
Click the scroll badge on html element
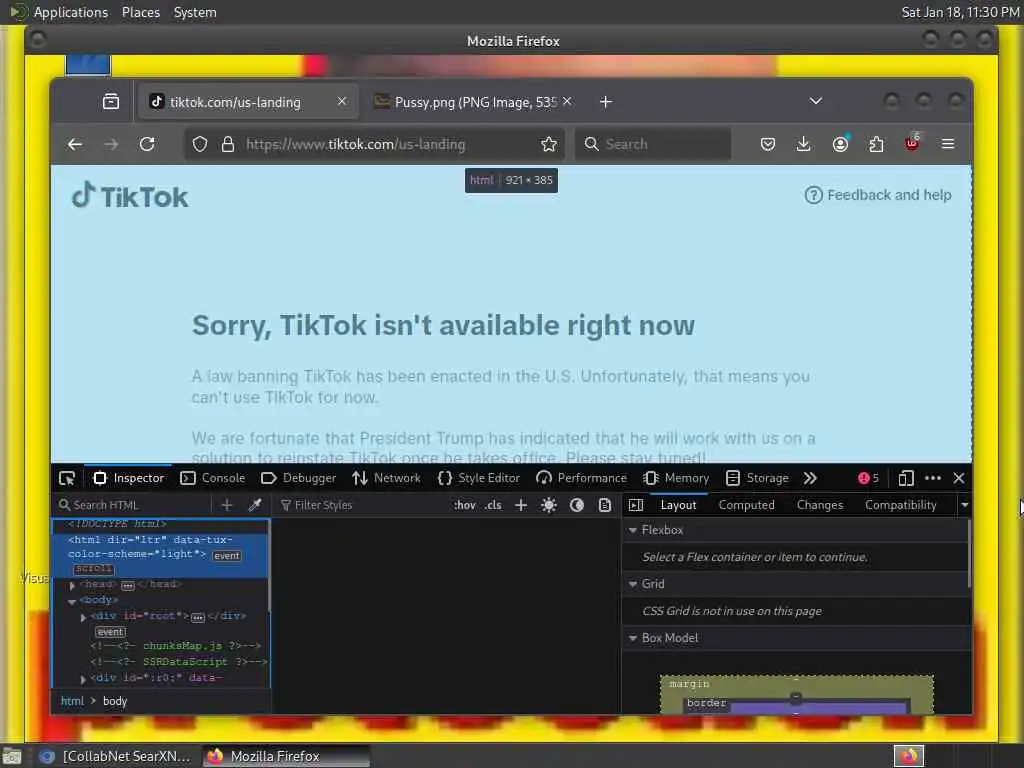[93, 569]
